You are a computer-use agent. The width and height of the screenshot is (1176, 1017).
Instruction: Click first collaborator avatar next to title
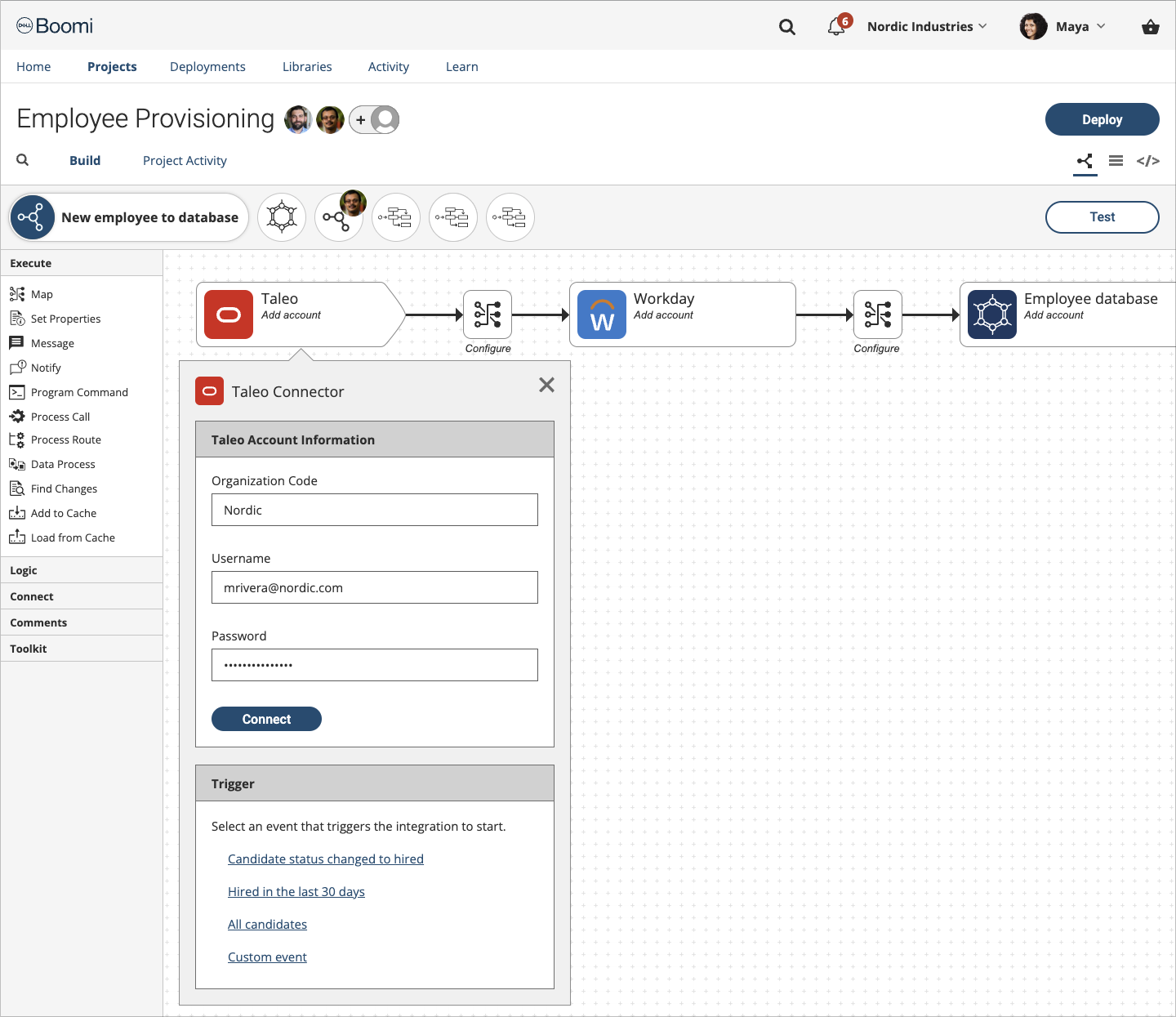click(298, 119)
